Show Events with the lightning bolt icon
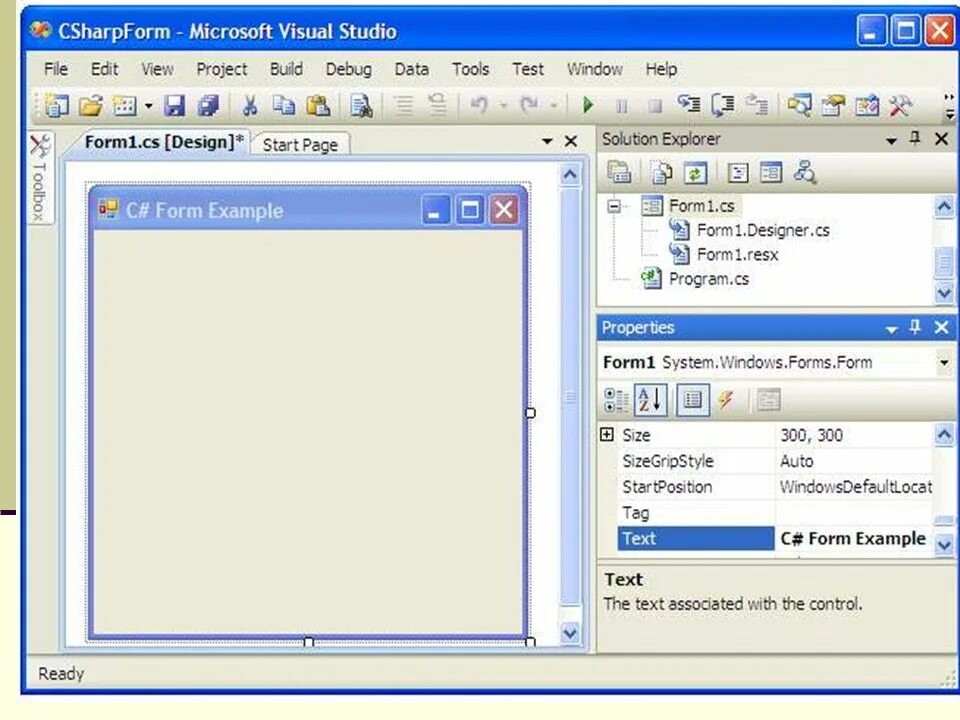The image size is (960, 720). pos(726,400)
